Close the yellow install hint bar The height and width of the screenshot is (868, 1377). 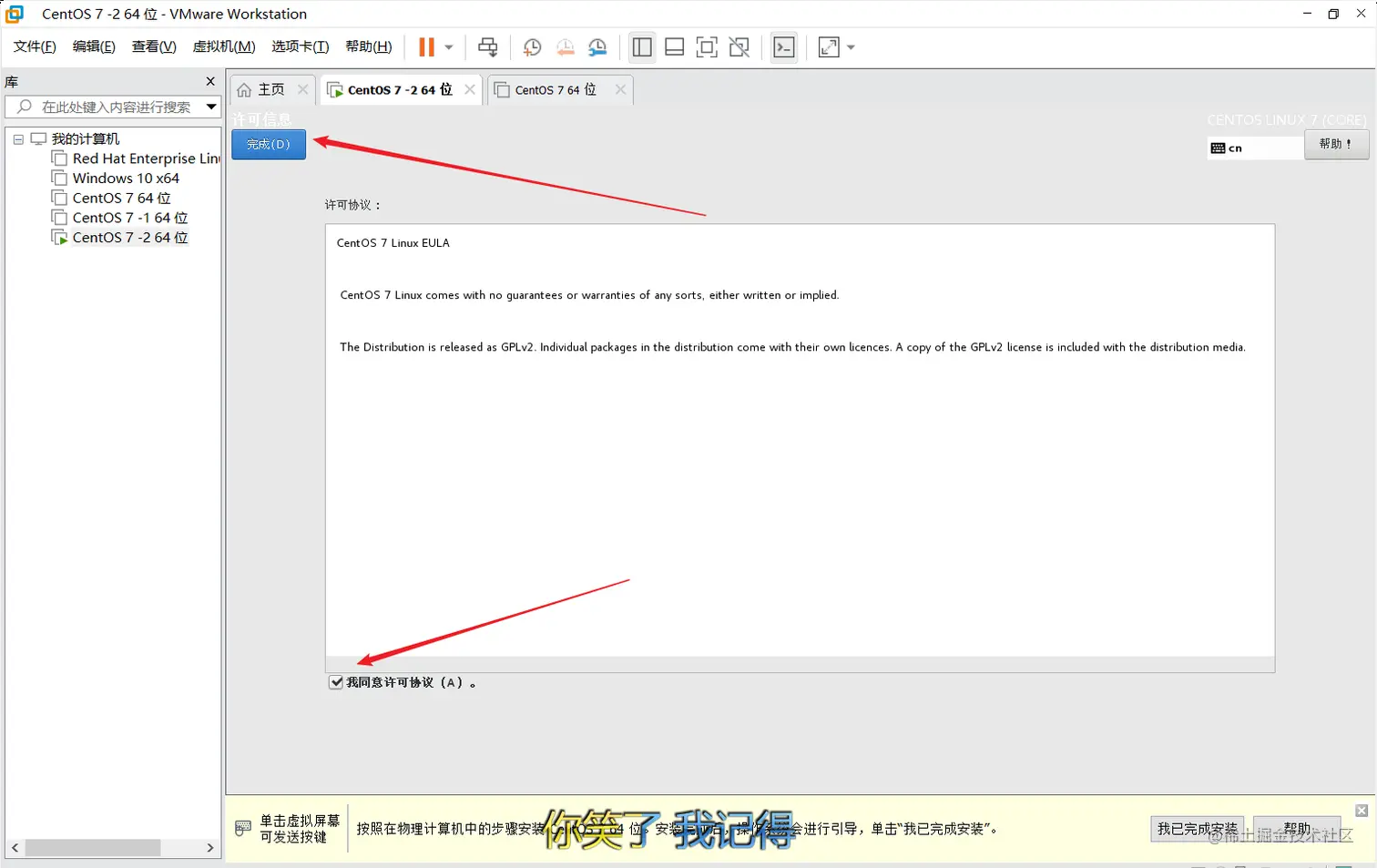click(x=1362, y=811)
